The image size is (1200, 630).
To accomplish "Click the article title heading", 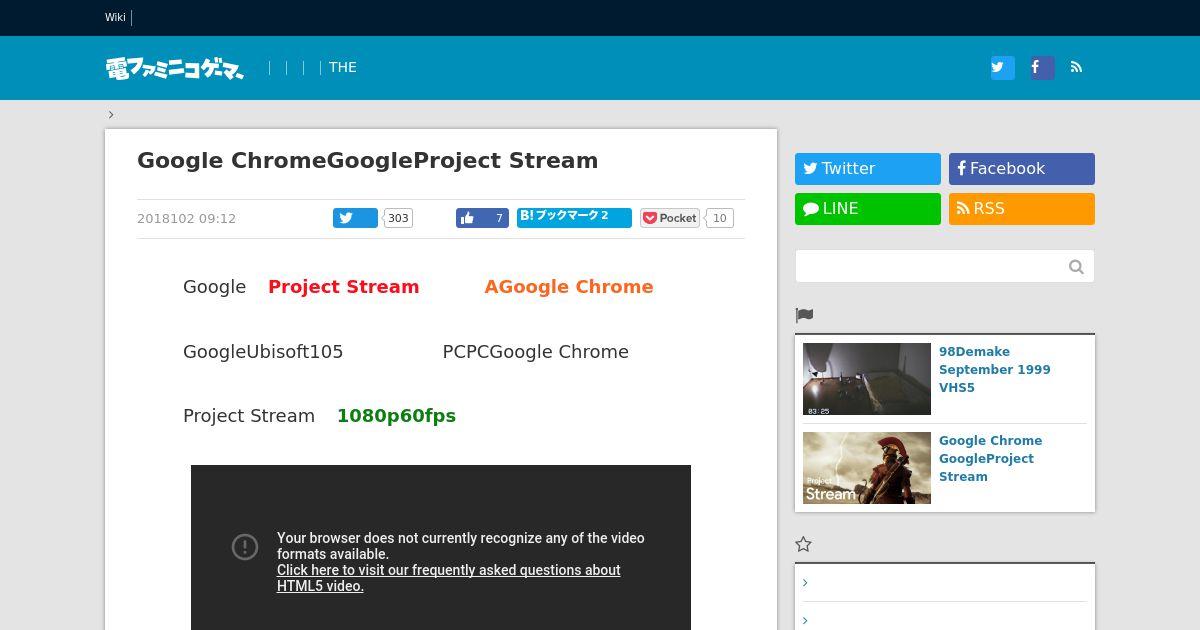I will (368, 160).
